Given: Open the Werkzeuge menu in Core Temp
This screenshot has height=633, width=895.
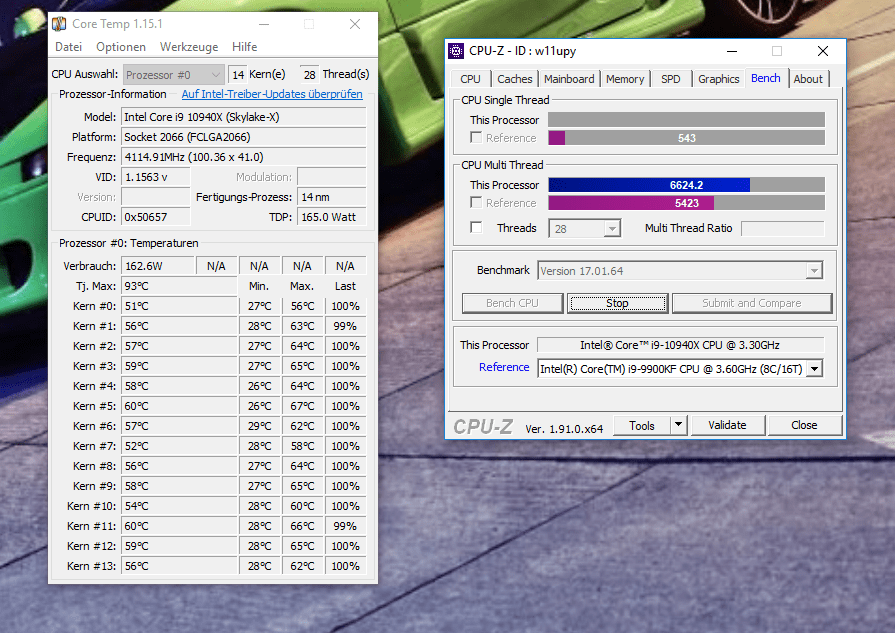Looking at the screenshot, I should 189,47.
